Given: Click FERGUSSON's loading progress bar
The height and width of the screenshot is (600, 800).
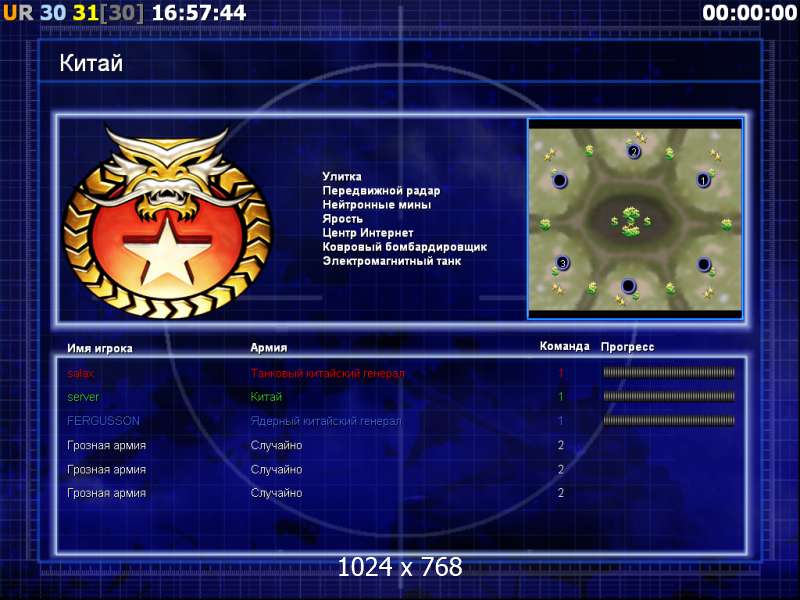Looking at the screenshot, I should (x=669, y=420).
